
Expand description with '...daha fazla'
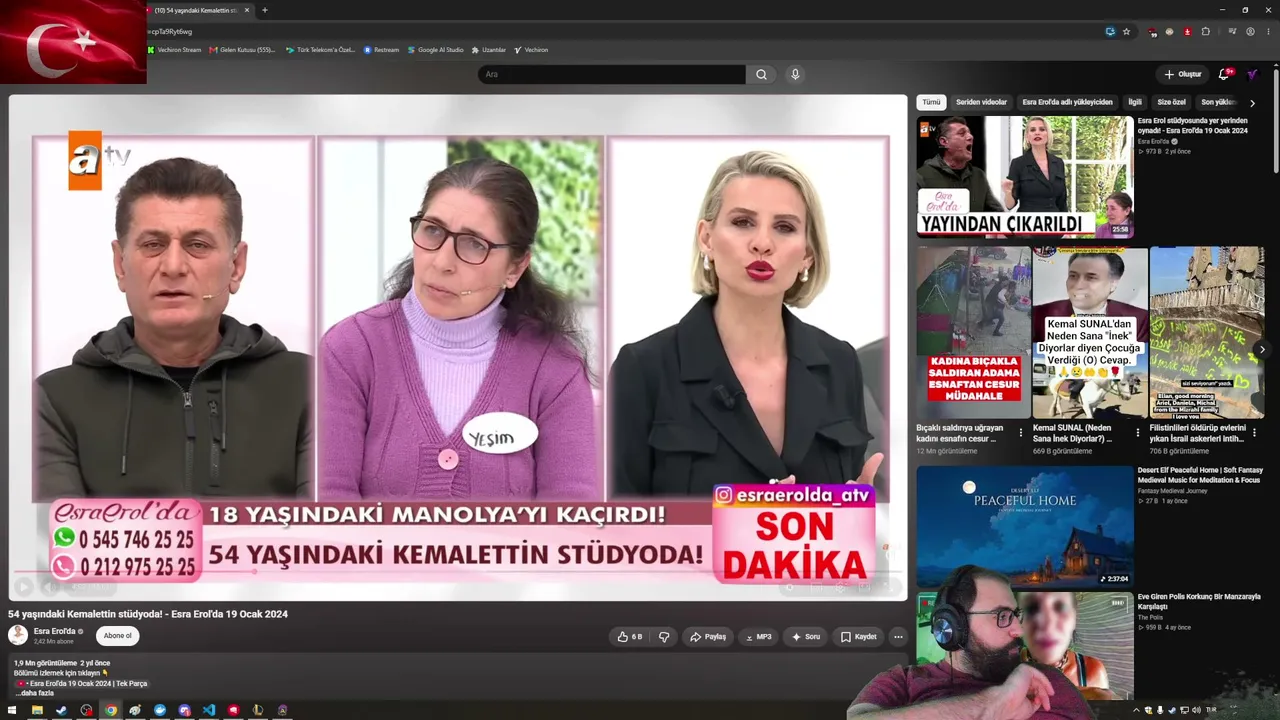pos(34,693)
